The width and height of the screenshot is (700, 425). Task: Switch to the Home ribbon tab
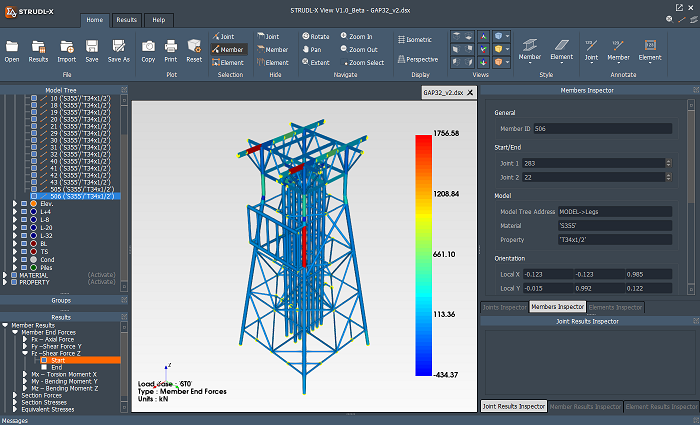pyautogui.click(x=95, y=20)
